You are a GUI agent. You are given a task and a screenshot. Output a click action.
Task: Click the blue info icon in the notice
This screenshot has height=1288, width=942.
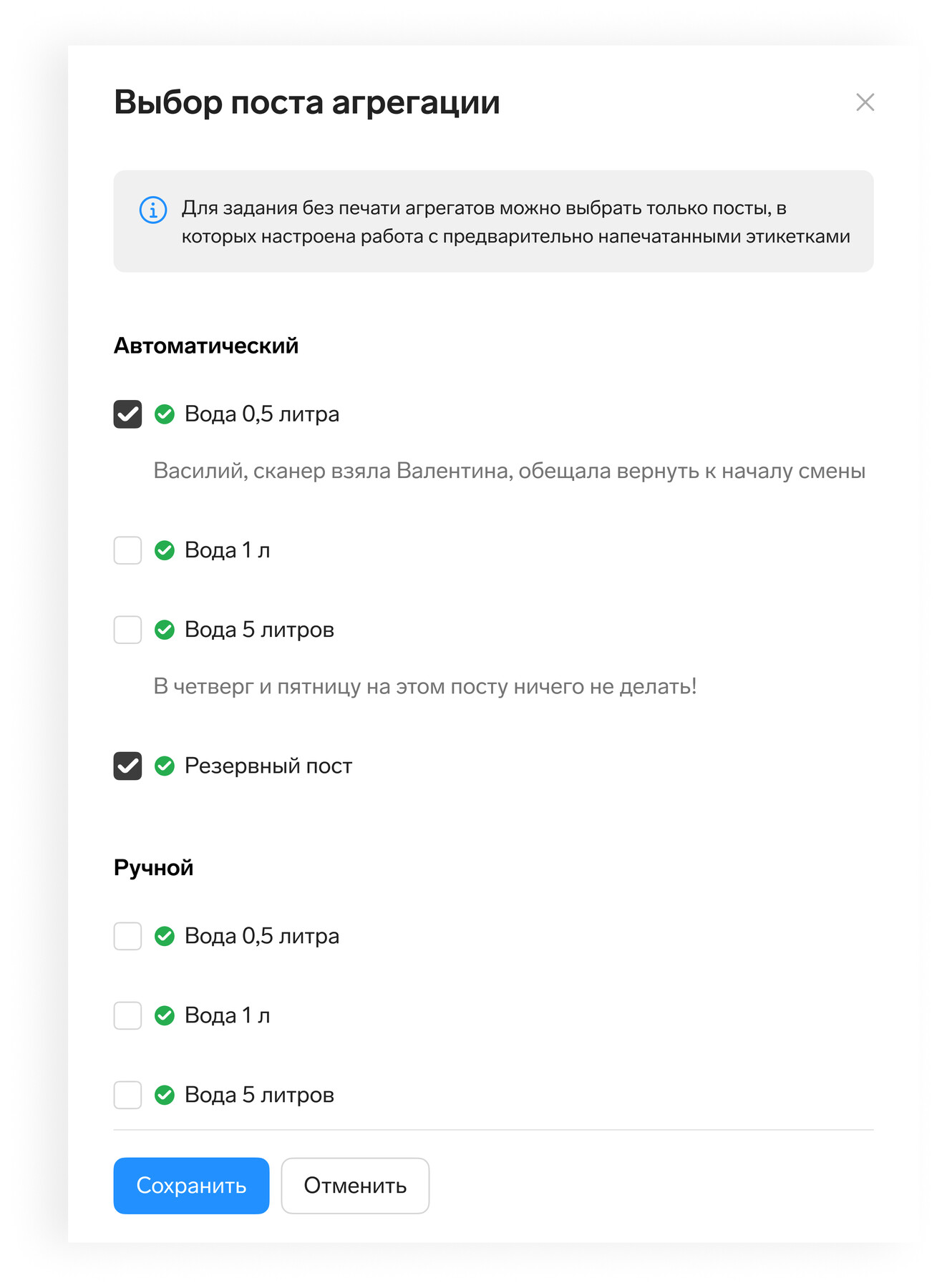153,210
